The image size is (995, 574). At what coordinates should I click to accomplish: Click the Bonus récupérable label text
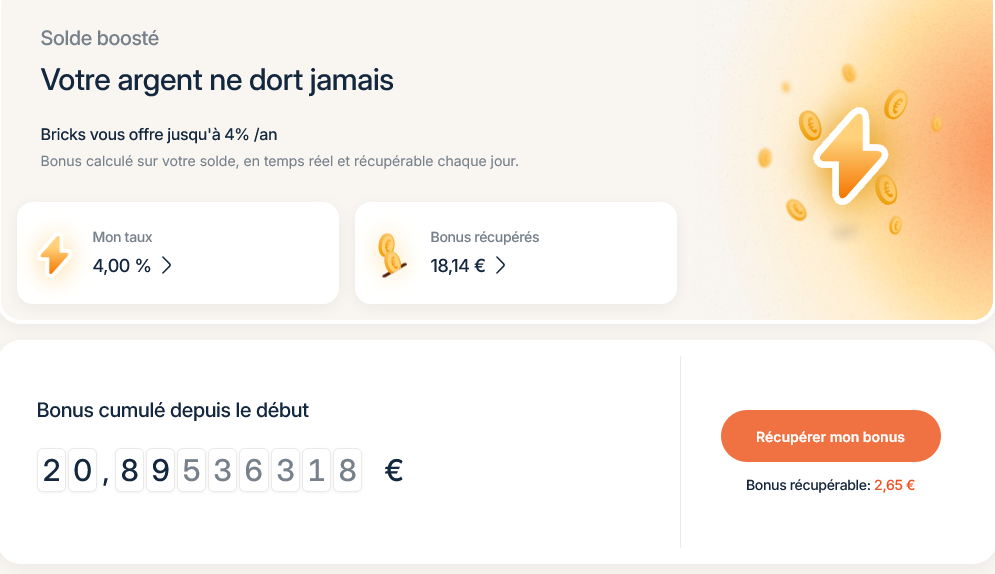807,485
